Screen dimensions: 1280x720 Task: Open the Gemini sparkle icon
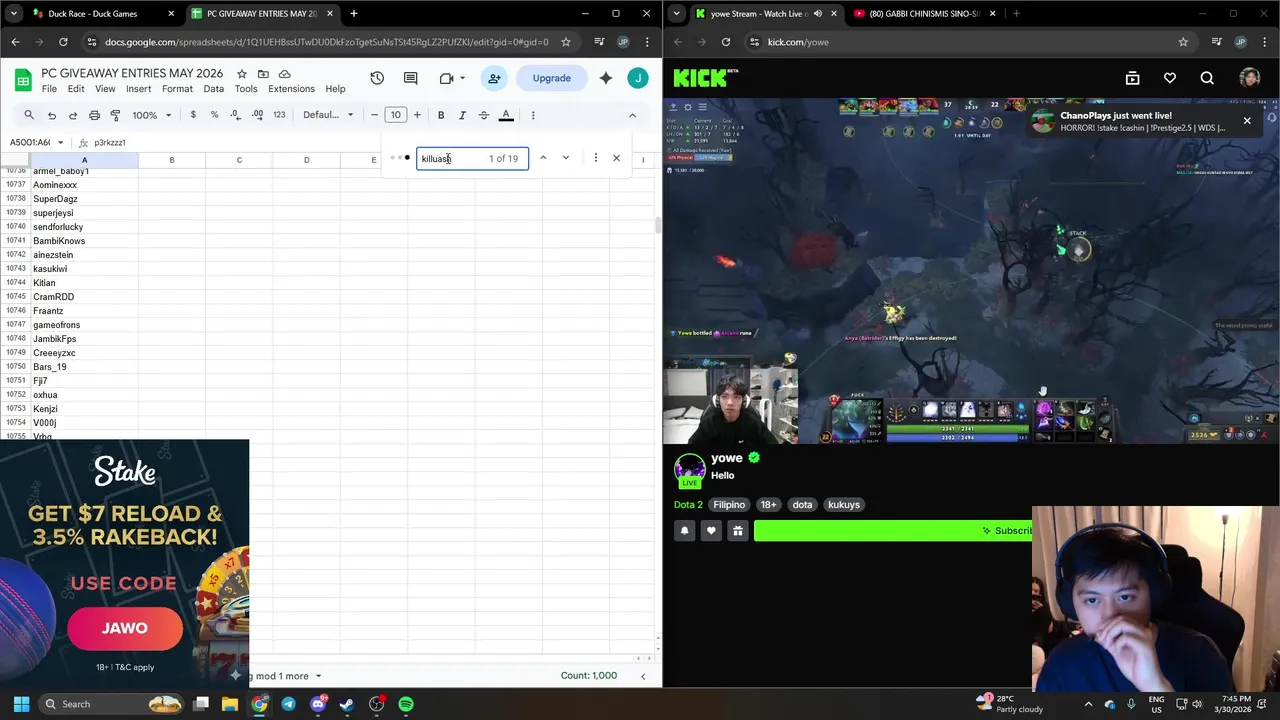605,78
